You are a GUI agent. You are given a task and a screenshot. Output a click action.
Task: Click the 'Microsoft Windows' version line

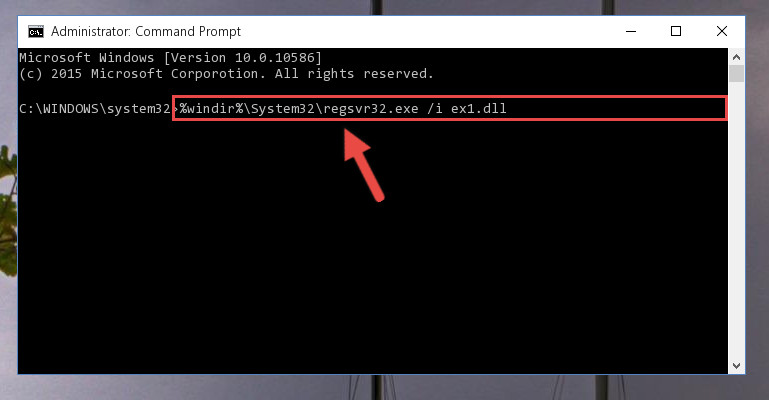171,57
